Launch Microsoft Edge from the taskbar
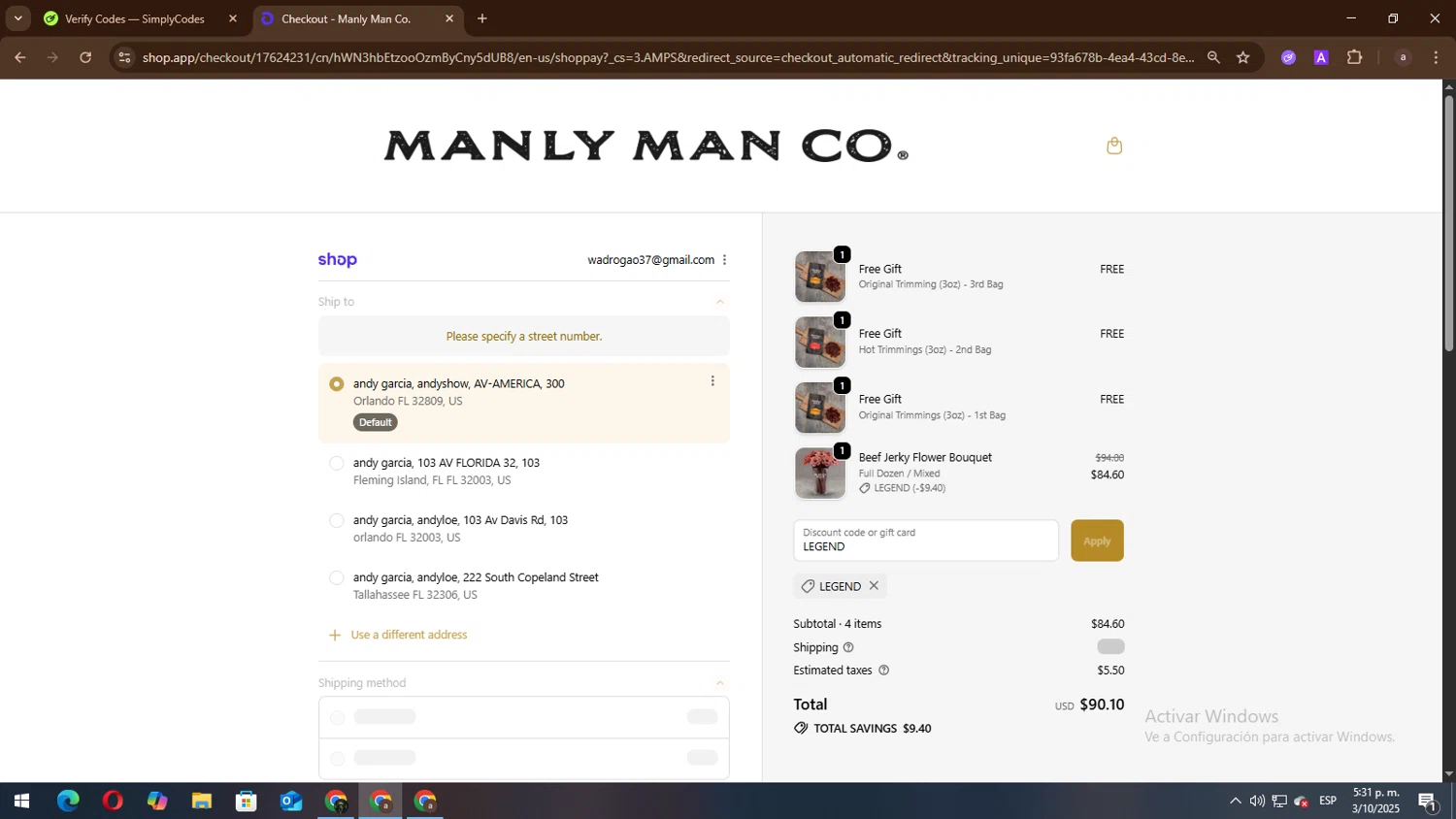 68,802
